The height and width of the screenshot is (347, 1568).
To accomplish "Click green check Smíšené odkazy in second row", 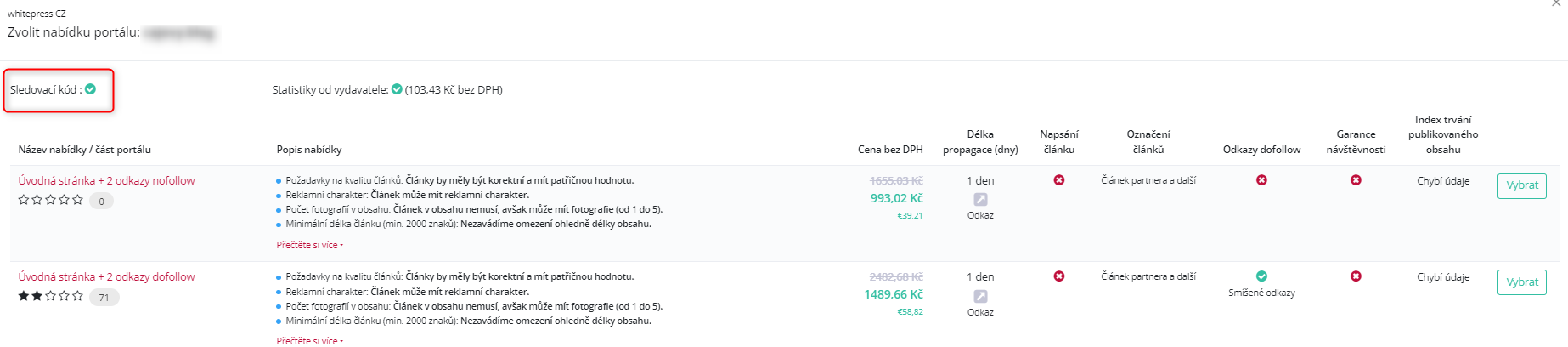I will 1261,276.
